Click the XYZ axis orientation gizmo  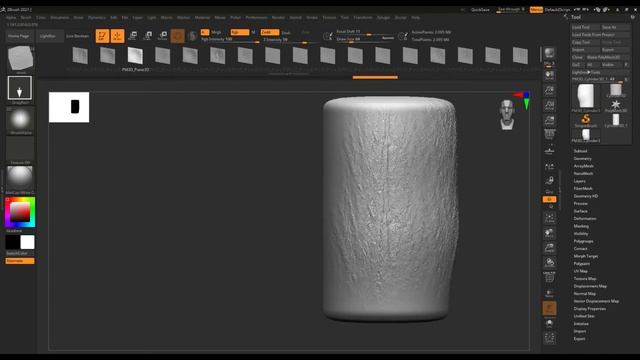(523, 100)
